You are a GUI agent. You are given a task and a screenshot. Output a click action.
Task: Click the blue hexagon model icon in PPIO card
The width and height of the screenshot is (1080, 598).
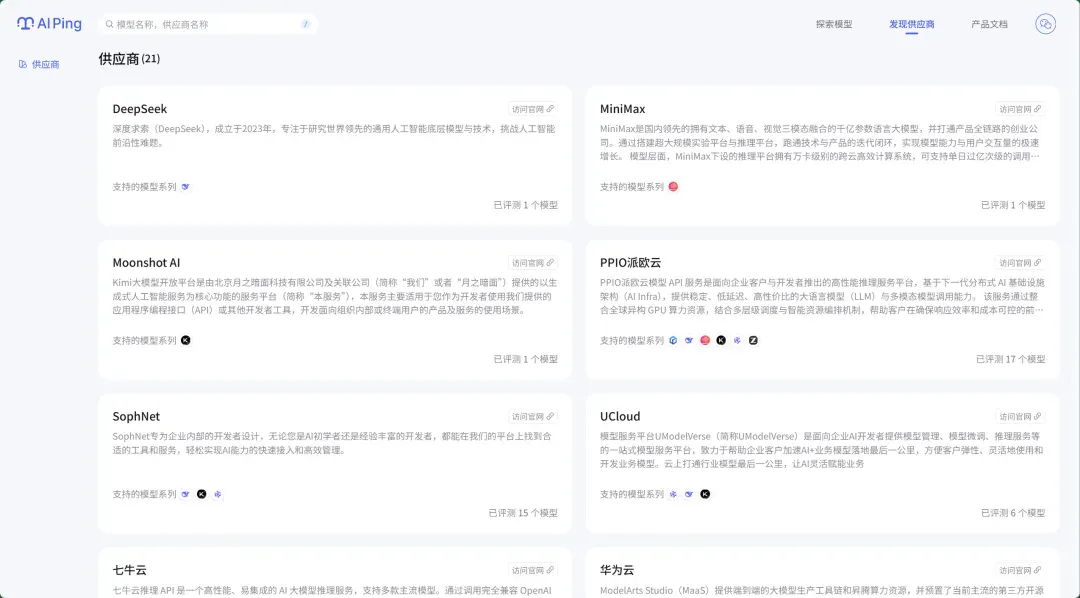pos(673,340)
